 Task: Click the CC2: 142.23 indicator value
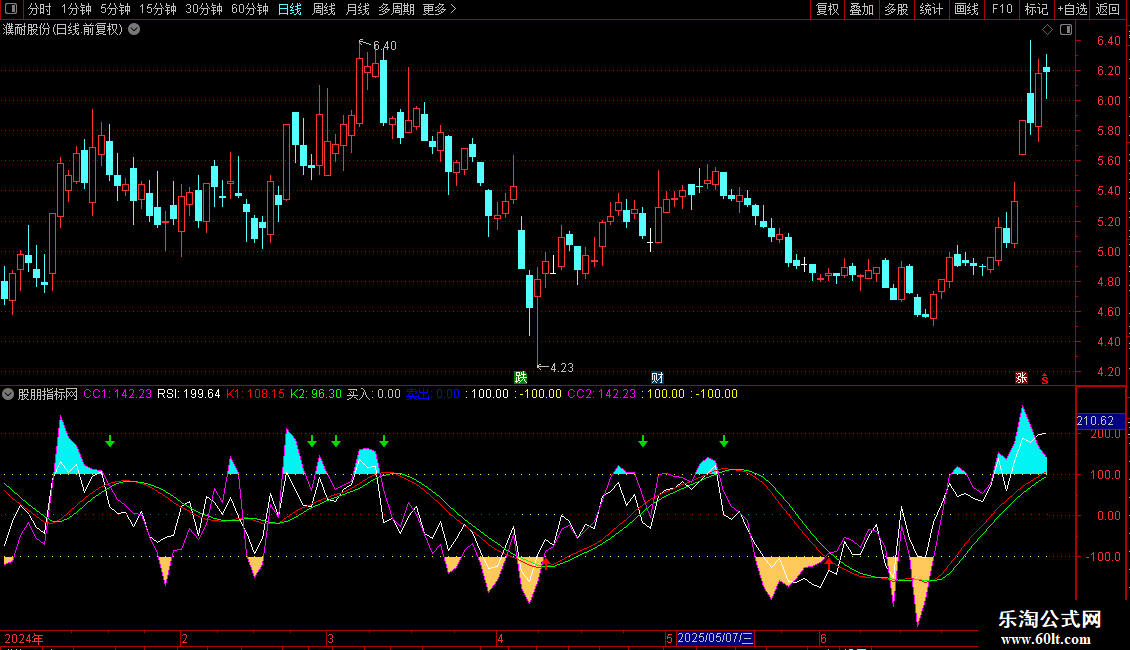coord(602,394)
